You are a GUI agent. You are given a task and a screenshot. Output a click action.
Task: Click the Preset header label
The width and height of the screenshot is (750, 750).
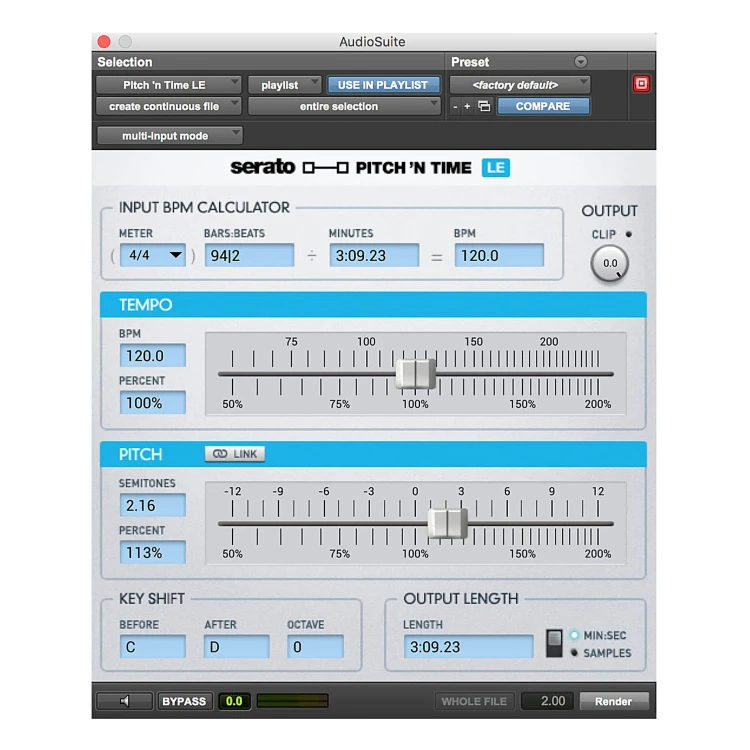point(470,62)
